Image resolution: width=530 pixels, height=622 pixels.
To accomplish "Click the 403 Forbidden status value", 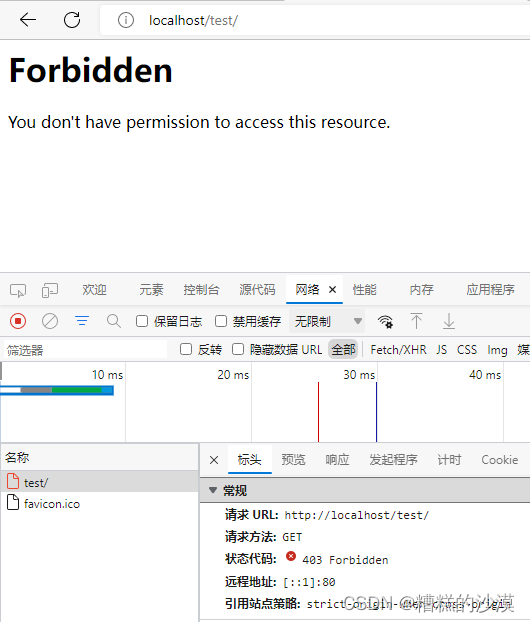I will (x=345, y=560).
